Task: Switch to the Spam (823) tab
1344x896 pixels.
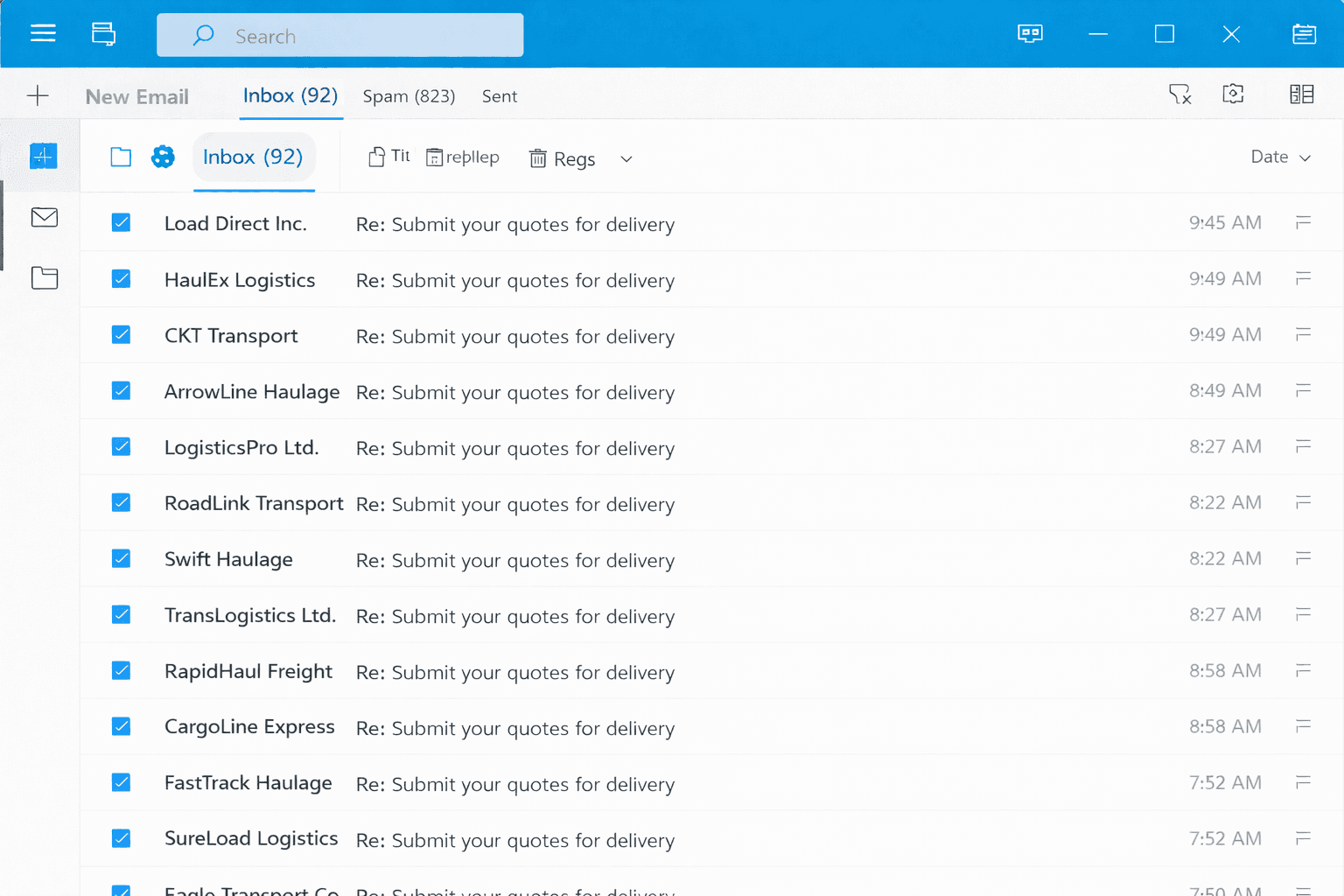Action: [x=409, y=96]
